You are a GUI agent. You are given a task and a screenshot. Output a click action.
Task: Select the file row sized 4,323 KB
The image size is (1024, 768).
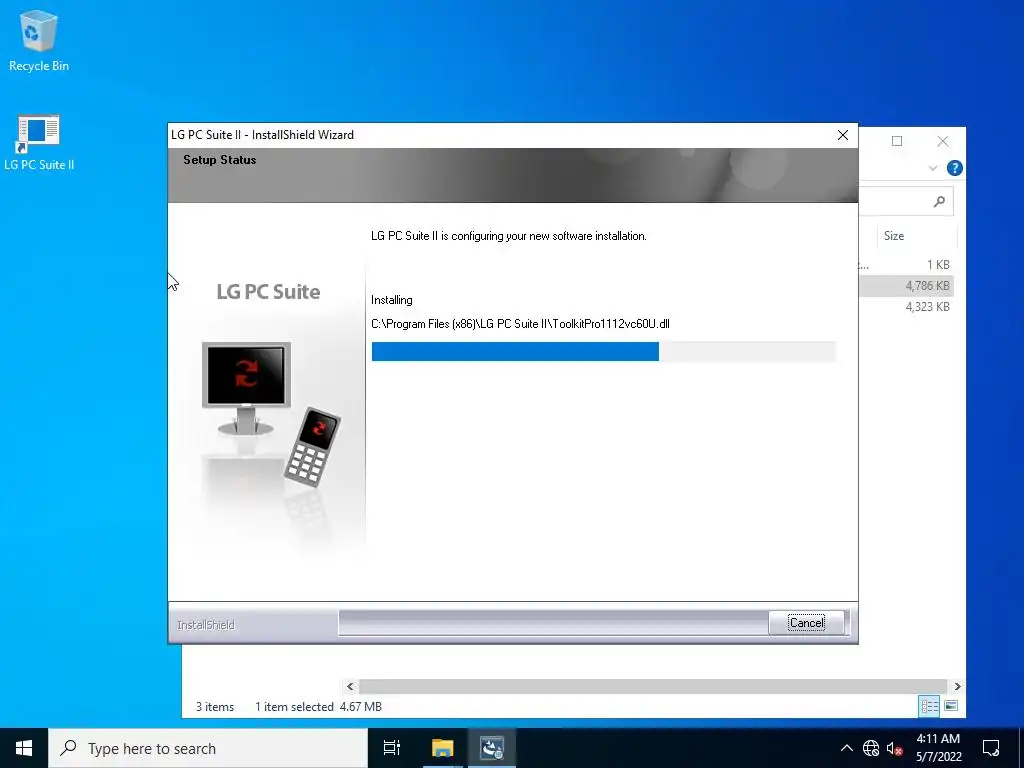[x=906, y=306]
